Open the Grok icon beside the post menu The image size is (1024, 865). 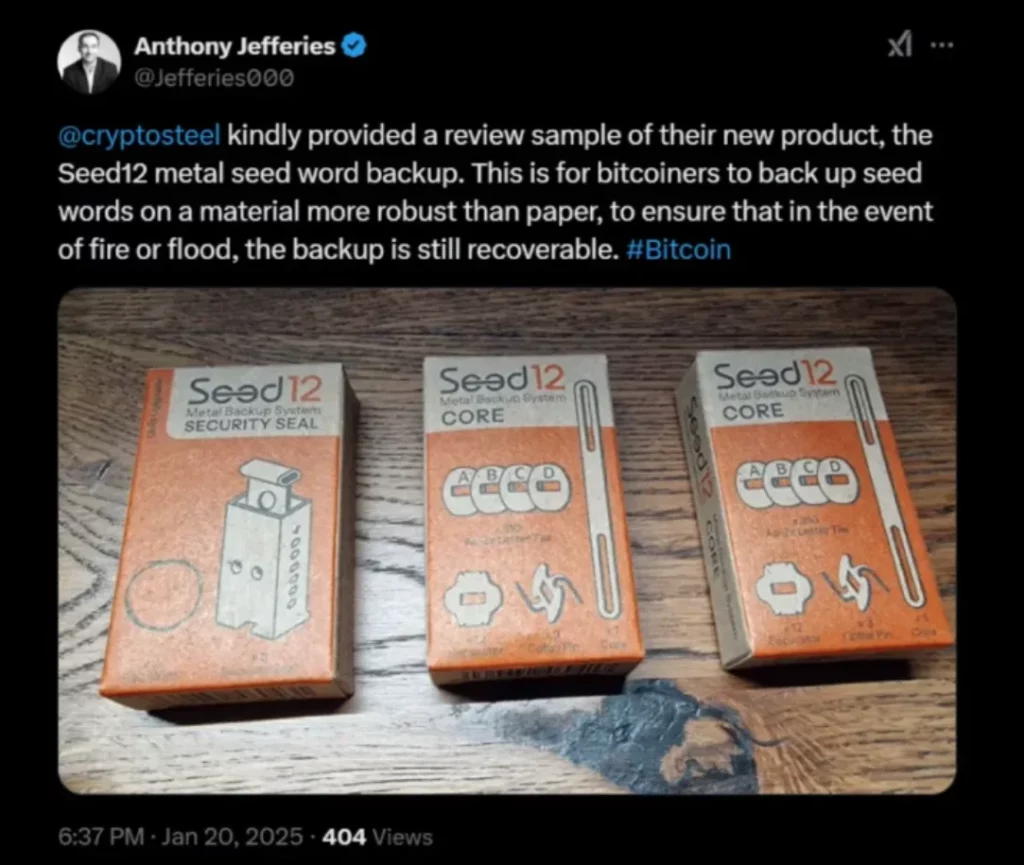pyautogui.click(x=901, y=46)
